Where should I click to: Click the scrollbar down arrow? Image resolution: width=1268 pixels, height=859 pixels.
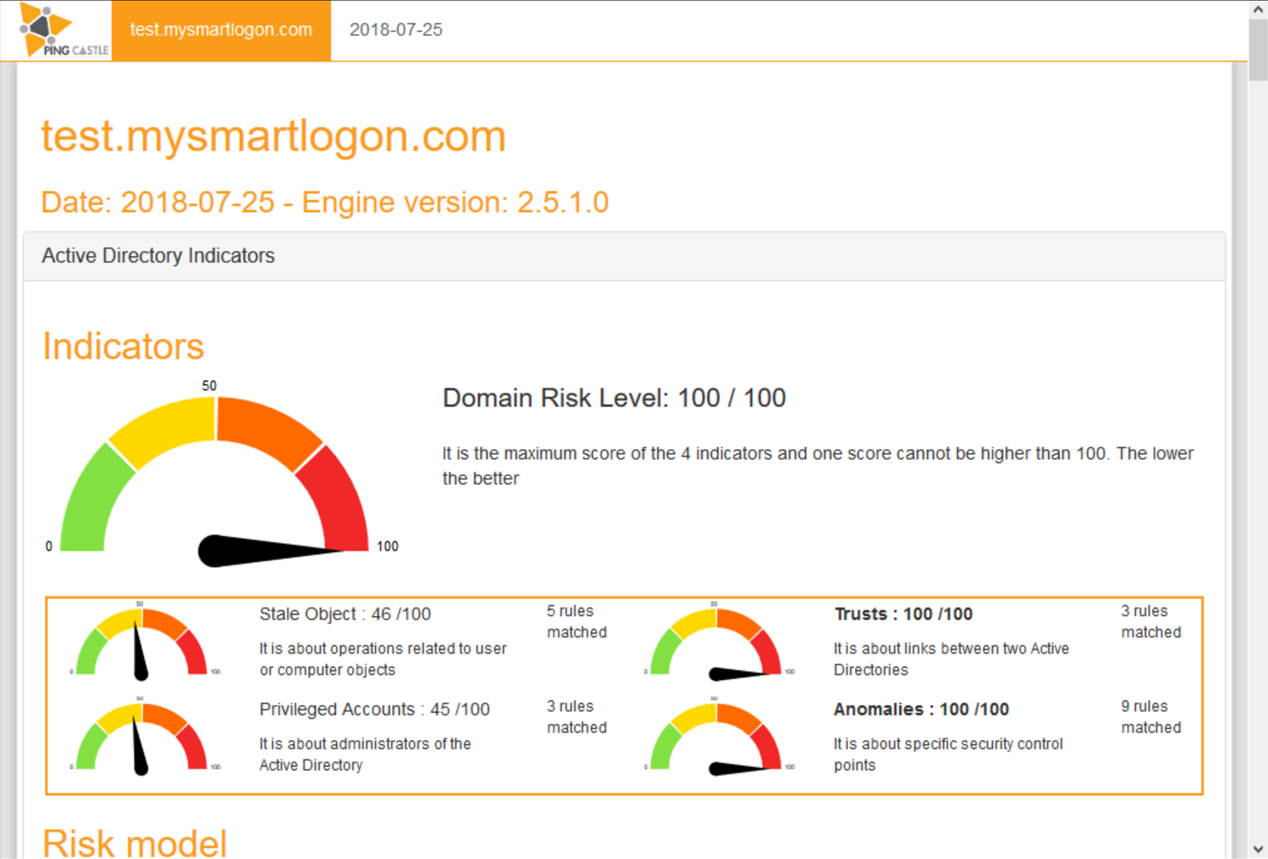point(1258,849)
